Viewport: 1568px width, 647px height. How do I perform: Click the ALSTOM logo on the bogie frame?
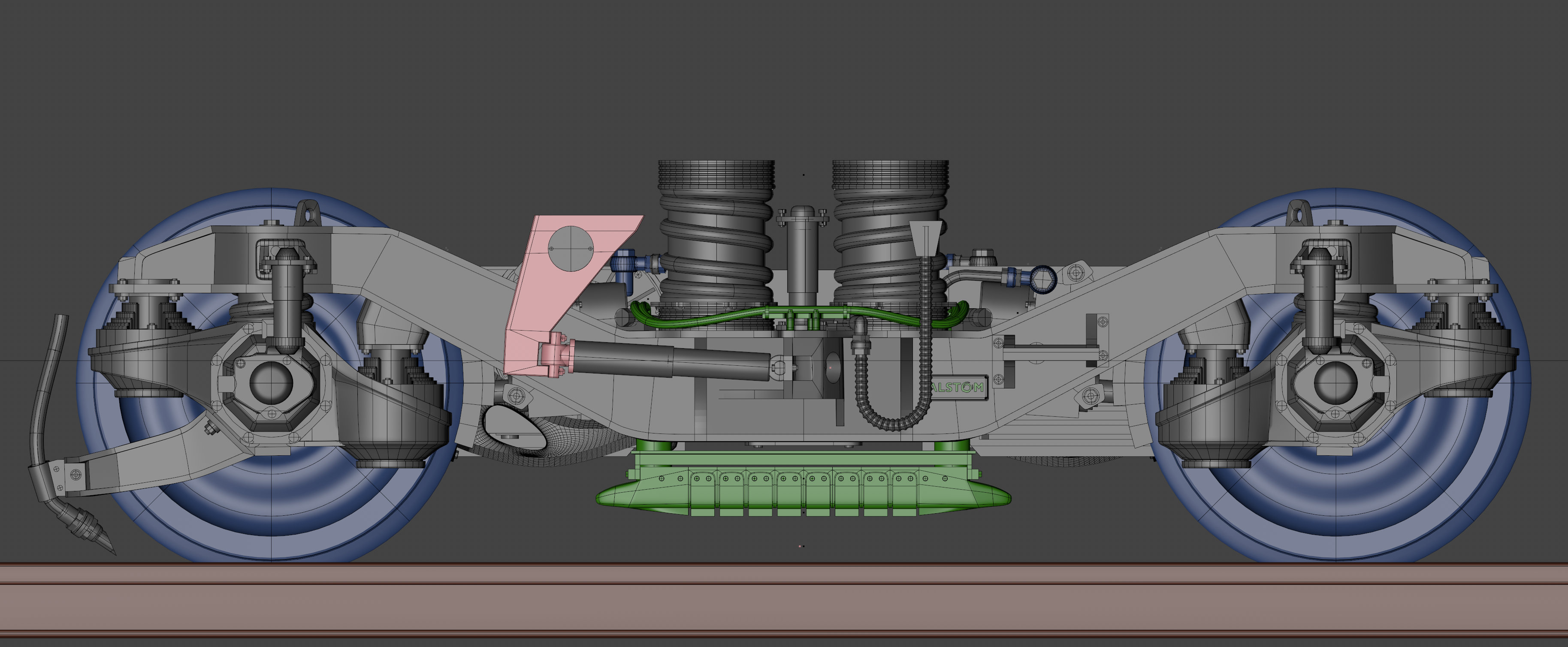click(x=958, y=387)
